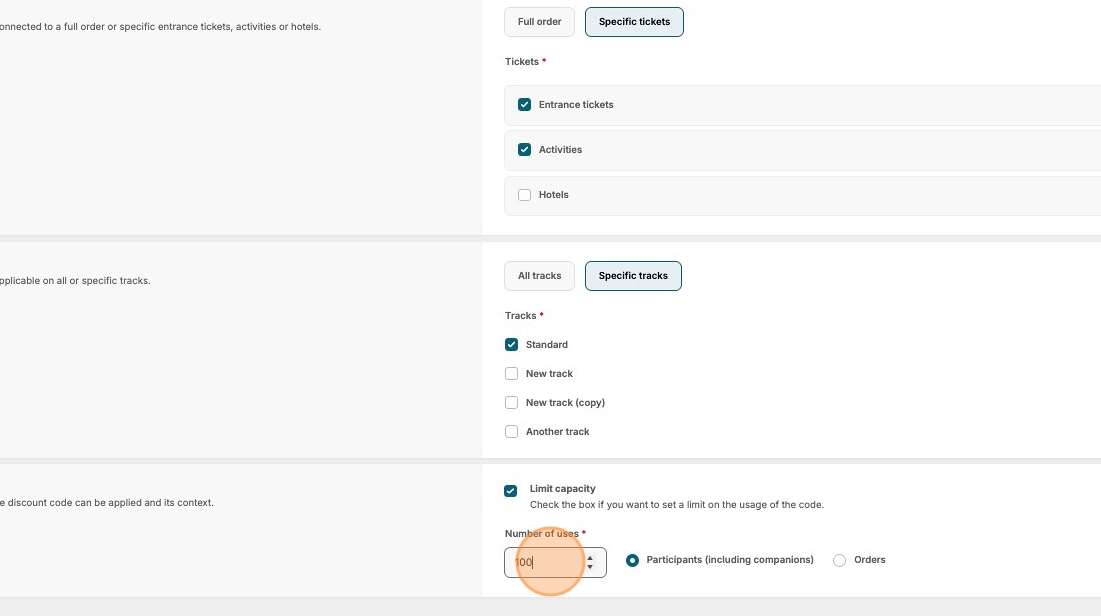Choose the Specific tracks option
This screenshot has height=616, width=1101.
tap(633, 276)
